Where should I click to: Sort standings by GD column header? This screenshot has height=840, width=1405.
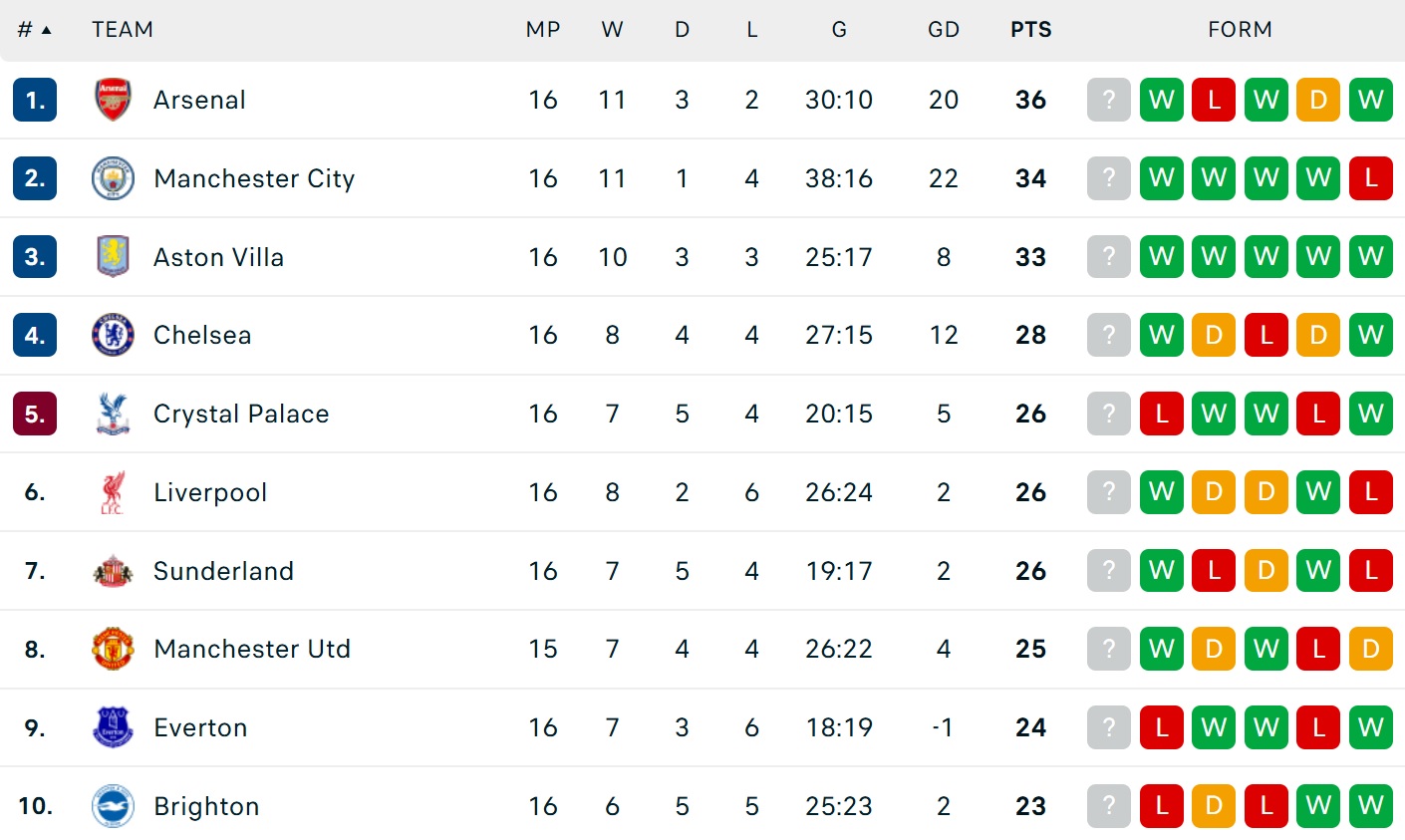pos(943,30)
